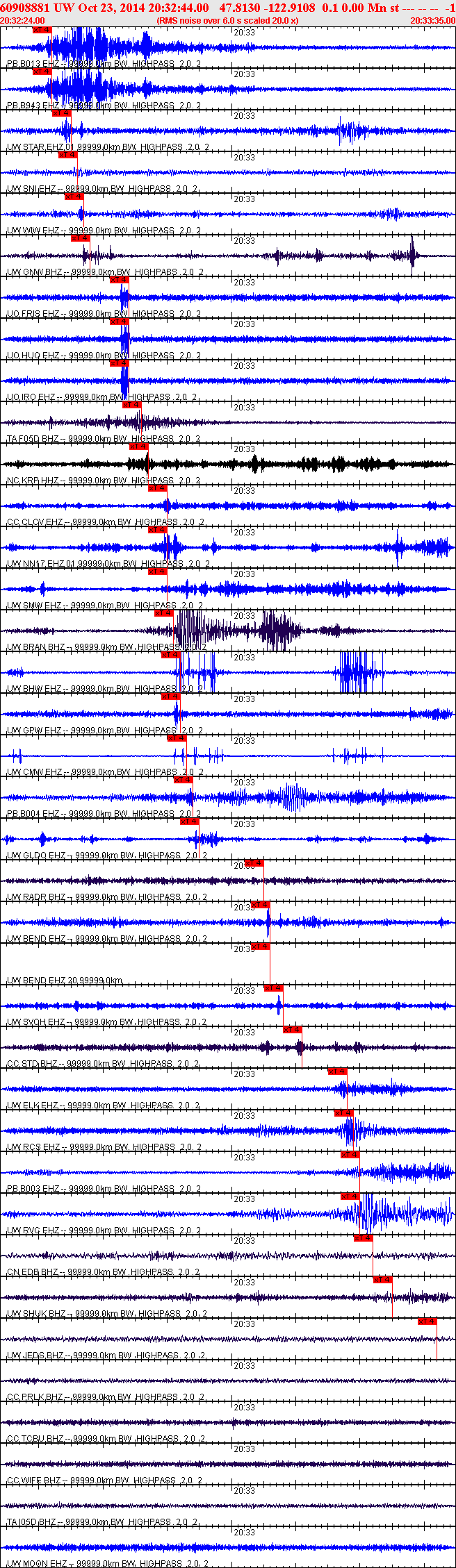Select the UW GPW EHZ label
The width and height of the screenshot is (456, 1568).
click(x=105, y=731)
